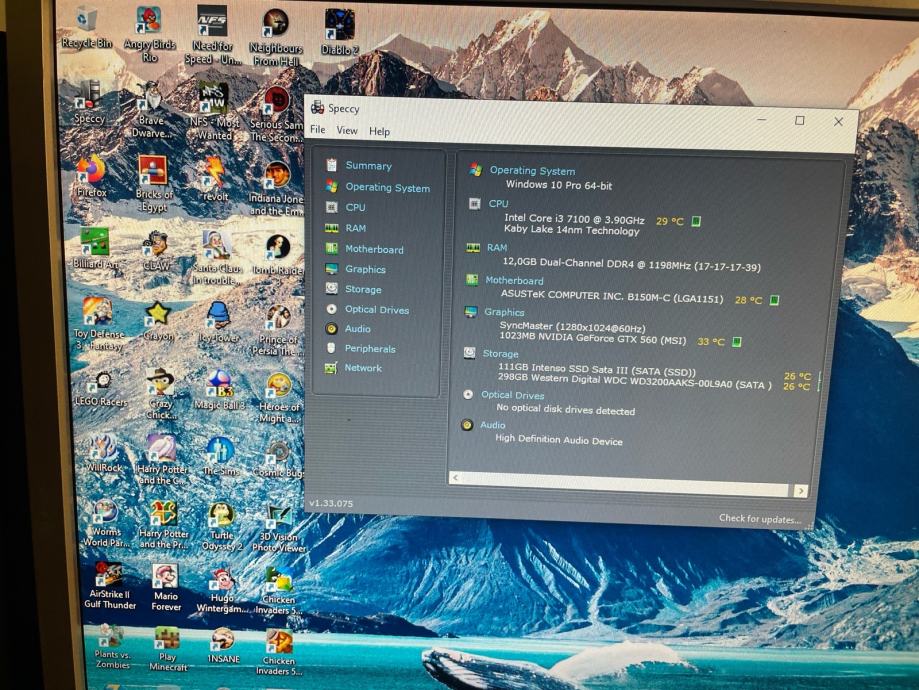
Task: Select the Diablo 2 desktop shortcut
Action: click(339, 33)
